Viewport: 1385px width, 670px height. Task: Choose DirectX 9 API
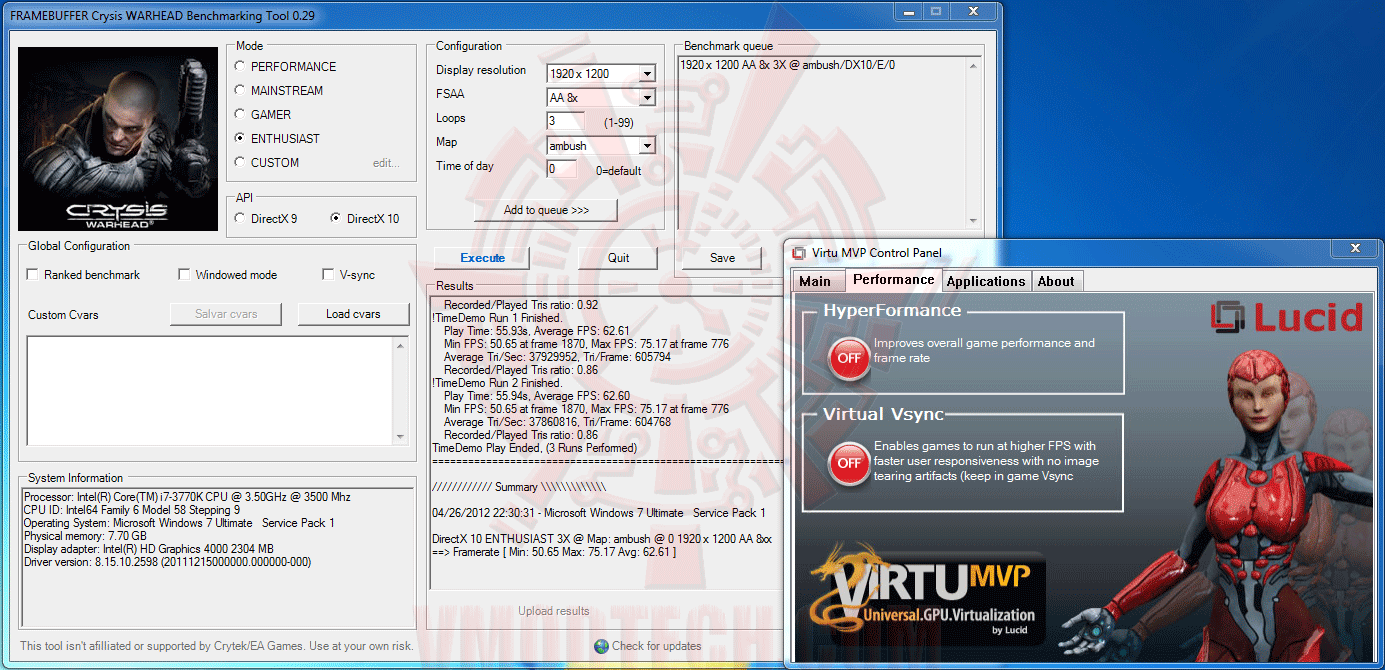tap(266, 219)
